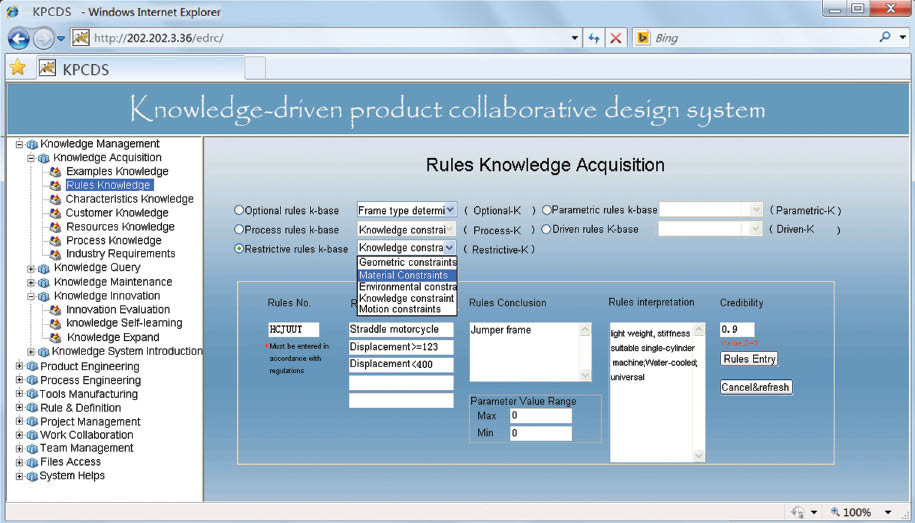
Task: Click the Knowledge Expand tree icon
Action: pos(56,338)
